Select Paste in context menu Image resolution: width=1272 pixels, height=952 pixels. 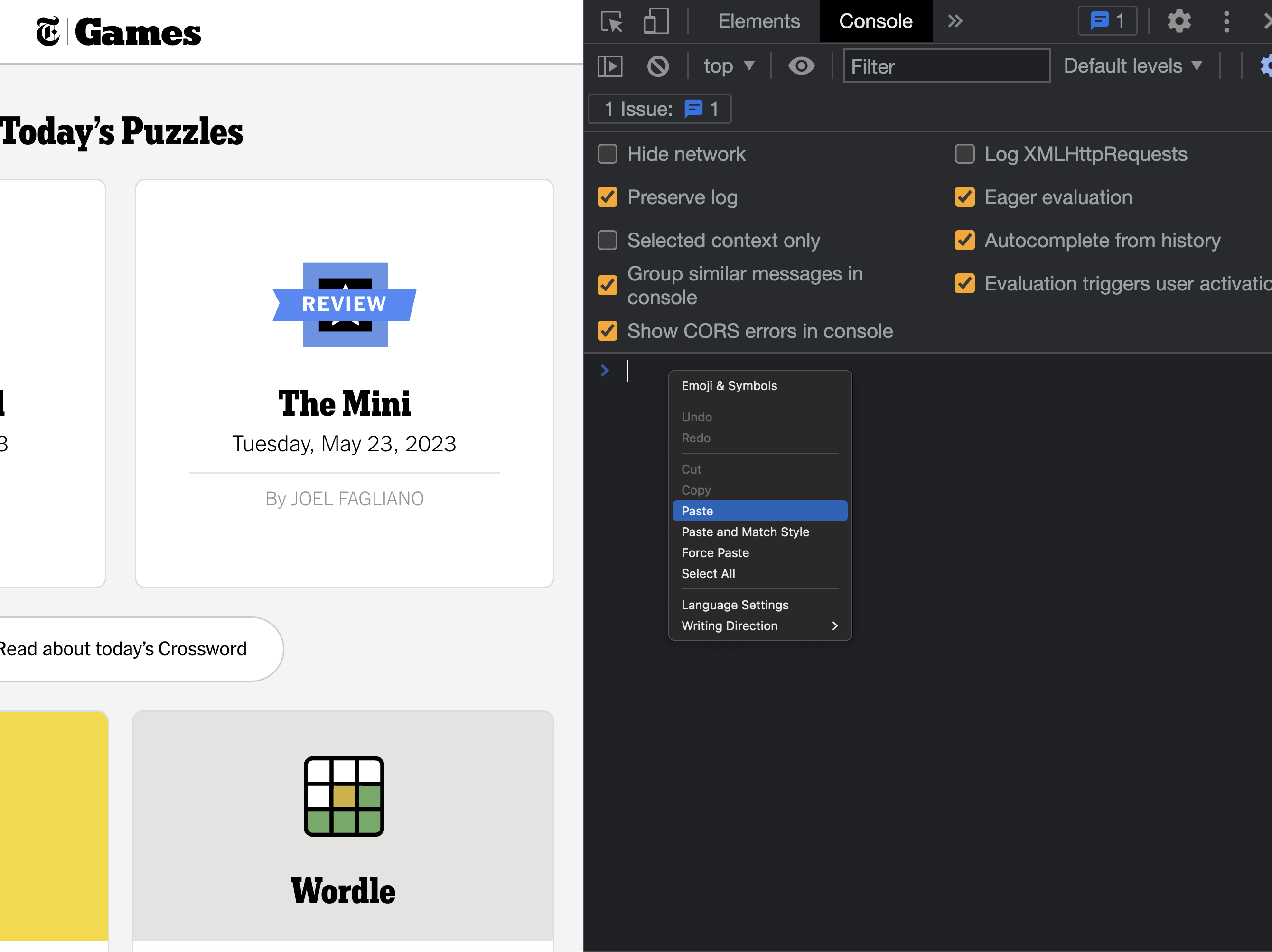pyautogui.click(x=759, y=511)
